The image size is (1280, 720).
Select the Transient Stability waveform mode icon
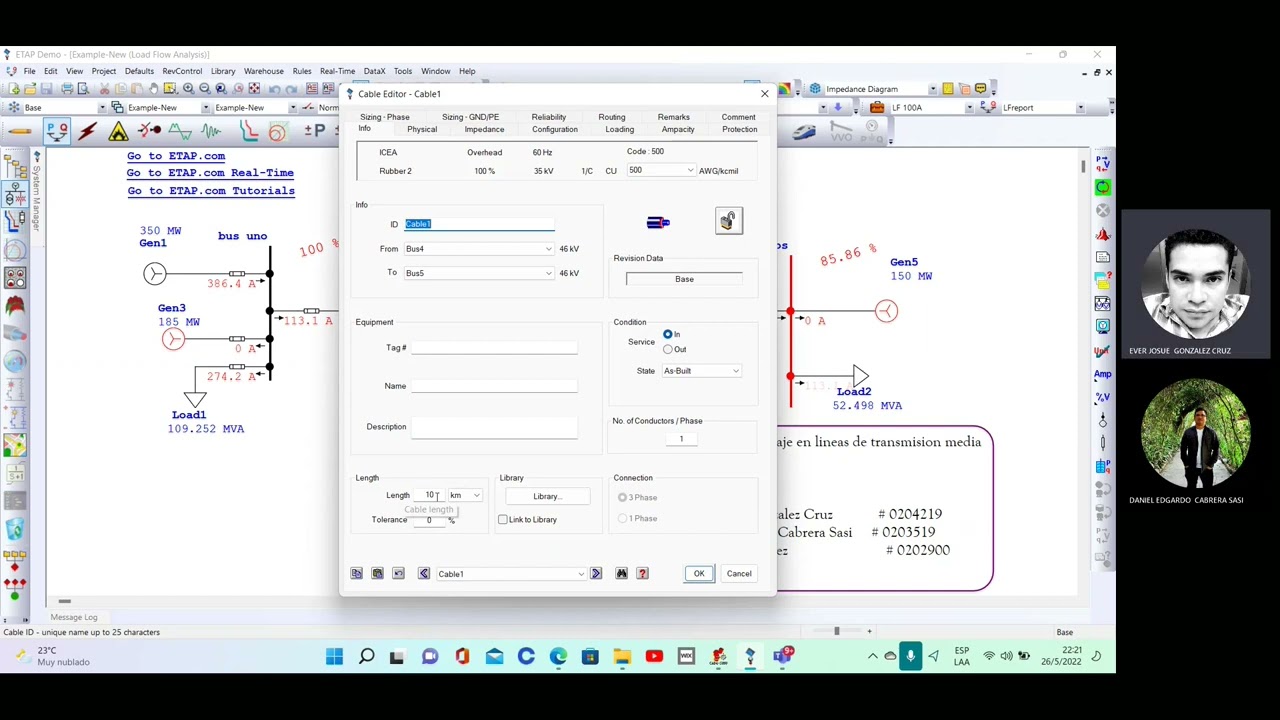(212, 131)
